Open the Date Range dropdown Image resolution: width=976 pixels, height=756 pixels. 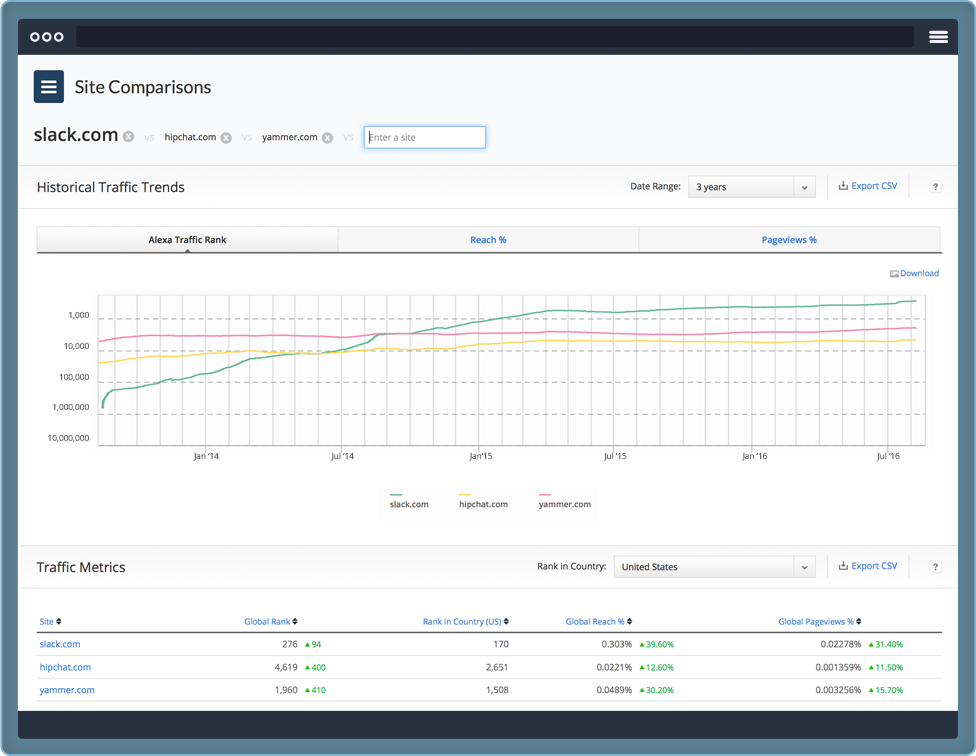752,187
